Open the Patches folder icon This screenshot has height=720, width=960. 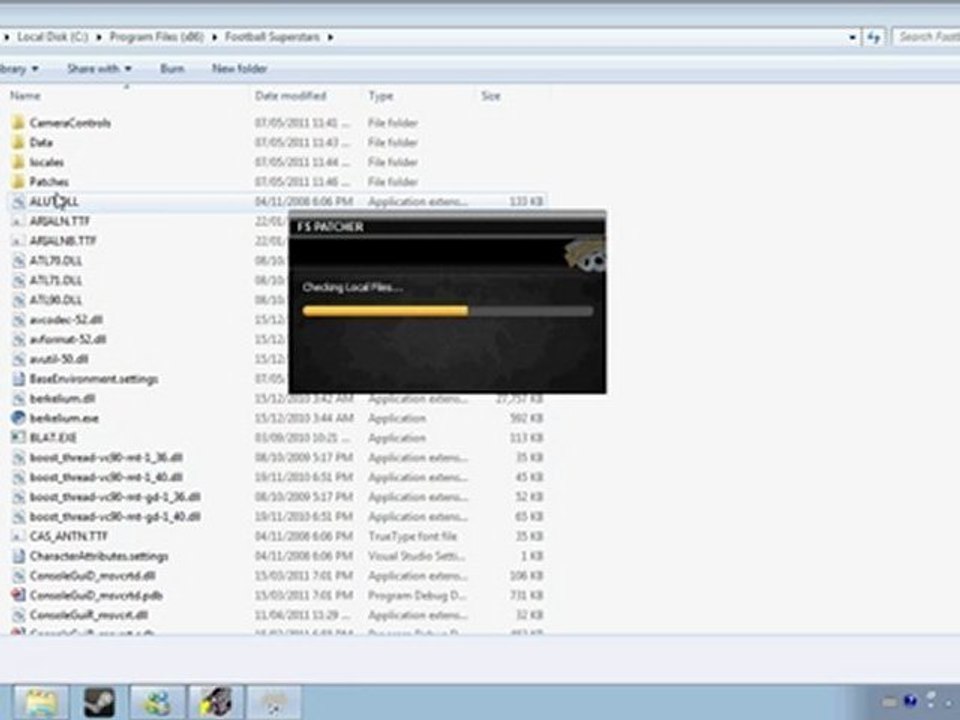pyautogui.click(x=18, y=182)
